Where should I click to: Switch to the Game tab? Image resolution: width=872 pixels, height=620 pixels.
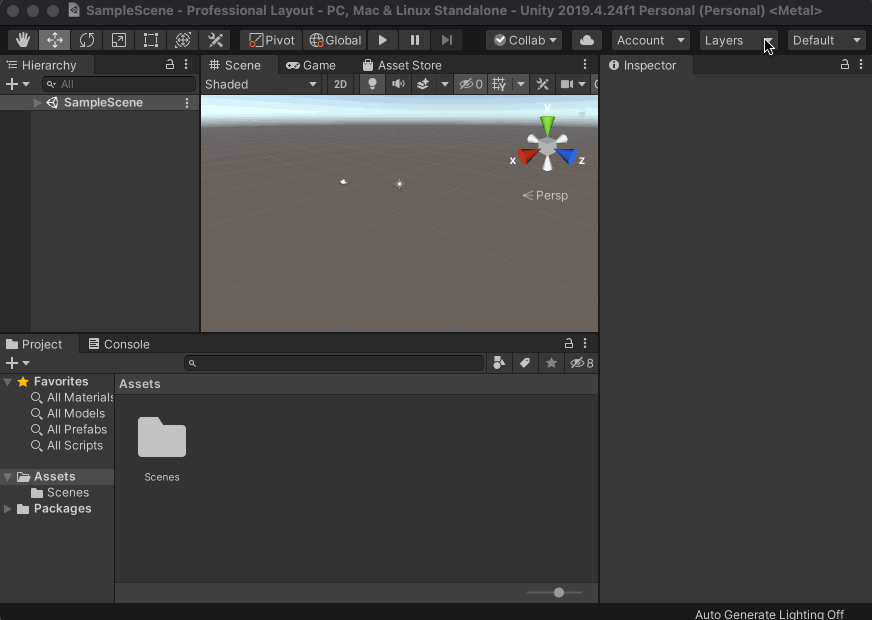click(311, 65)
